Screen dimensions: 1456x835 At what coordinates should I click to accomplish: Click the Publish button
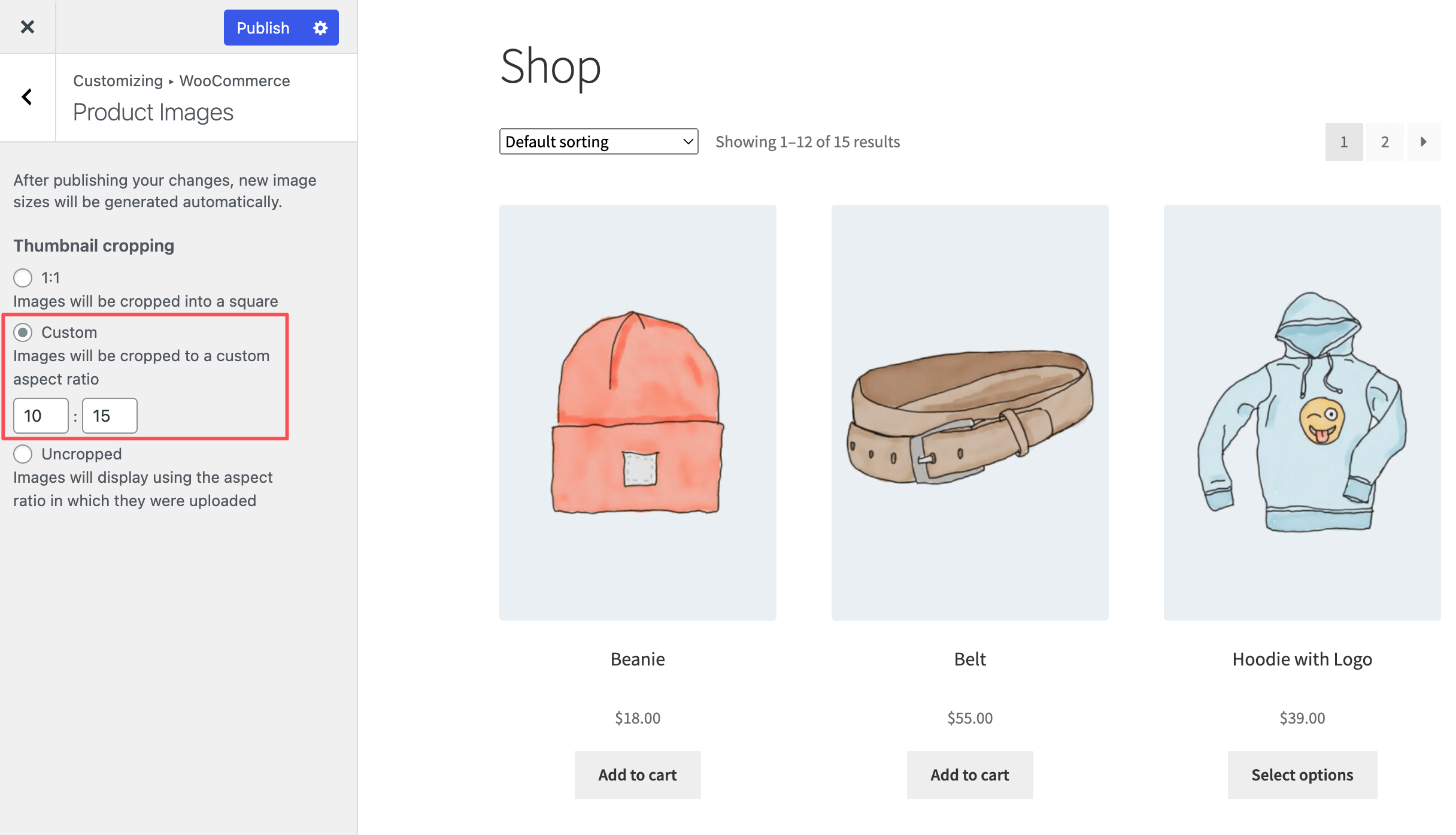point(262,28)
